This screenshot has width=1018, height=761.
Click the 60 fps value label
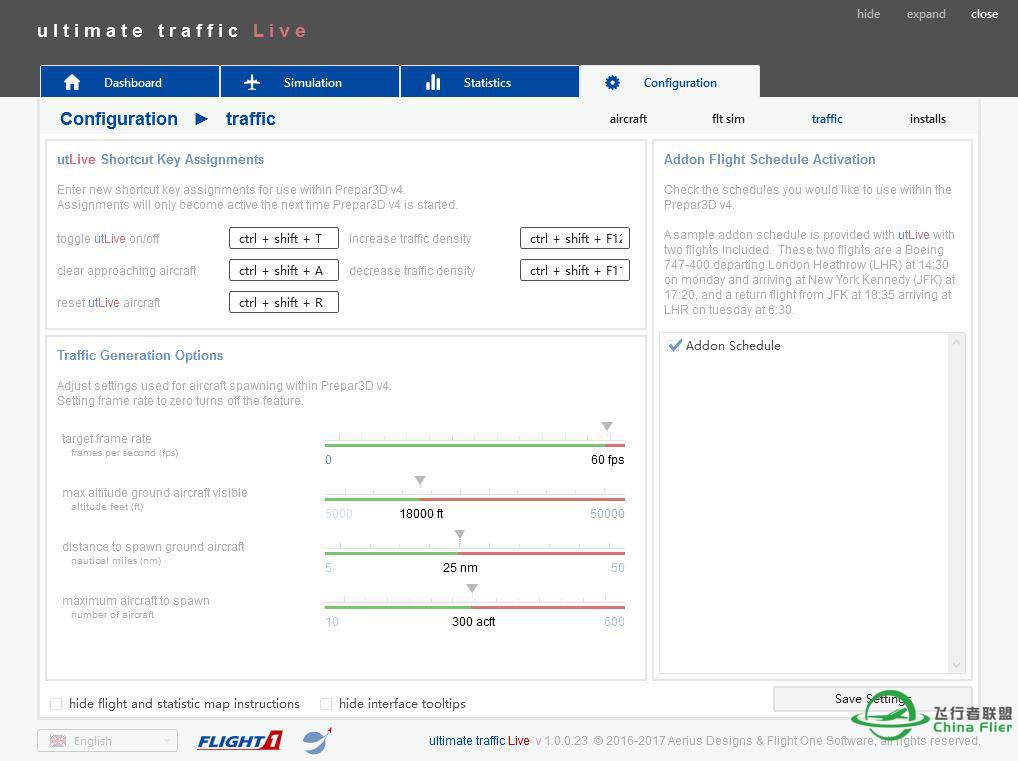(607, 460)
